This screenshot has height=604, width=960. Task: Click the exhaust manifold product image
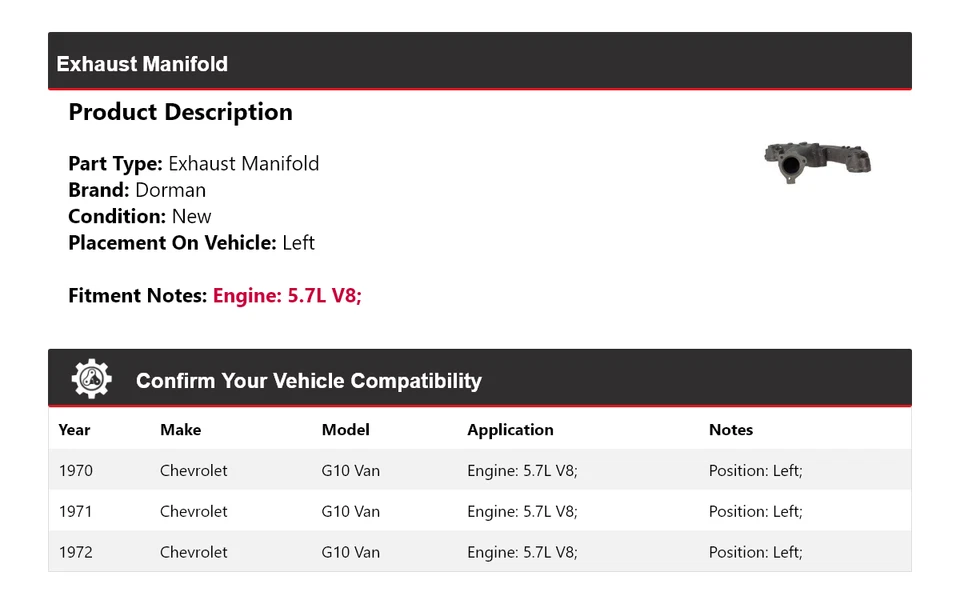tap(817, 161)
